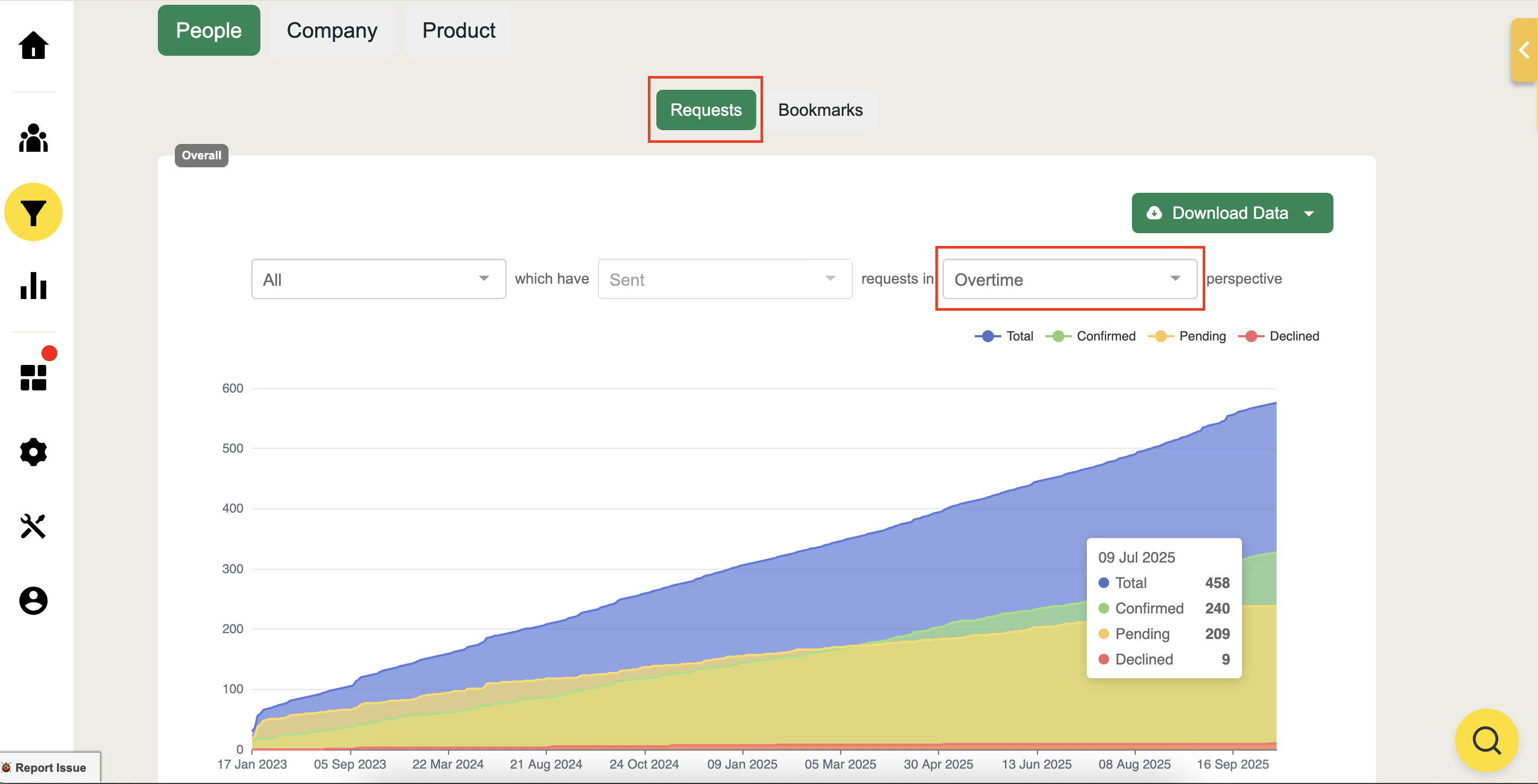
Task: Open the Overtime perspective dropdown
Action: point(1069,279)
